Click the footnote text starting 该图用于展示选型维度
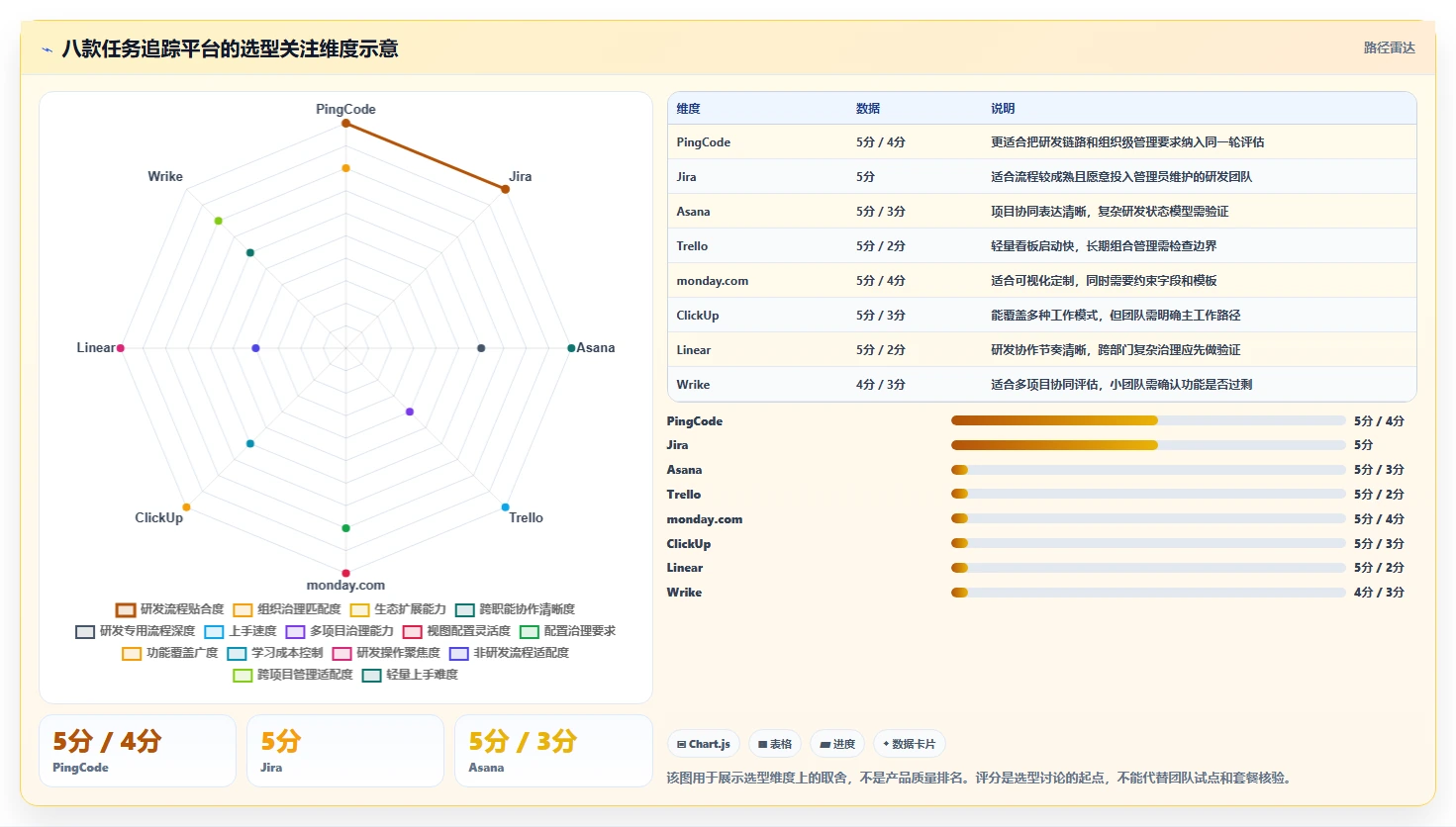Viewport: 1456px width, 827px height. coord(979,778)
